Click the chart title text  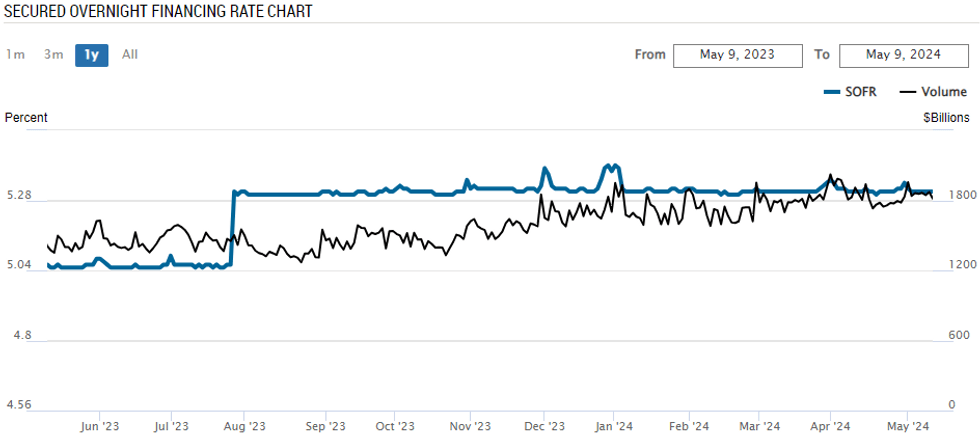pos(158,12)
